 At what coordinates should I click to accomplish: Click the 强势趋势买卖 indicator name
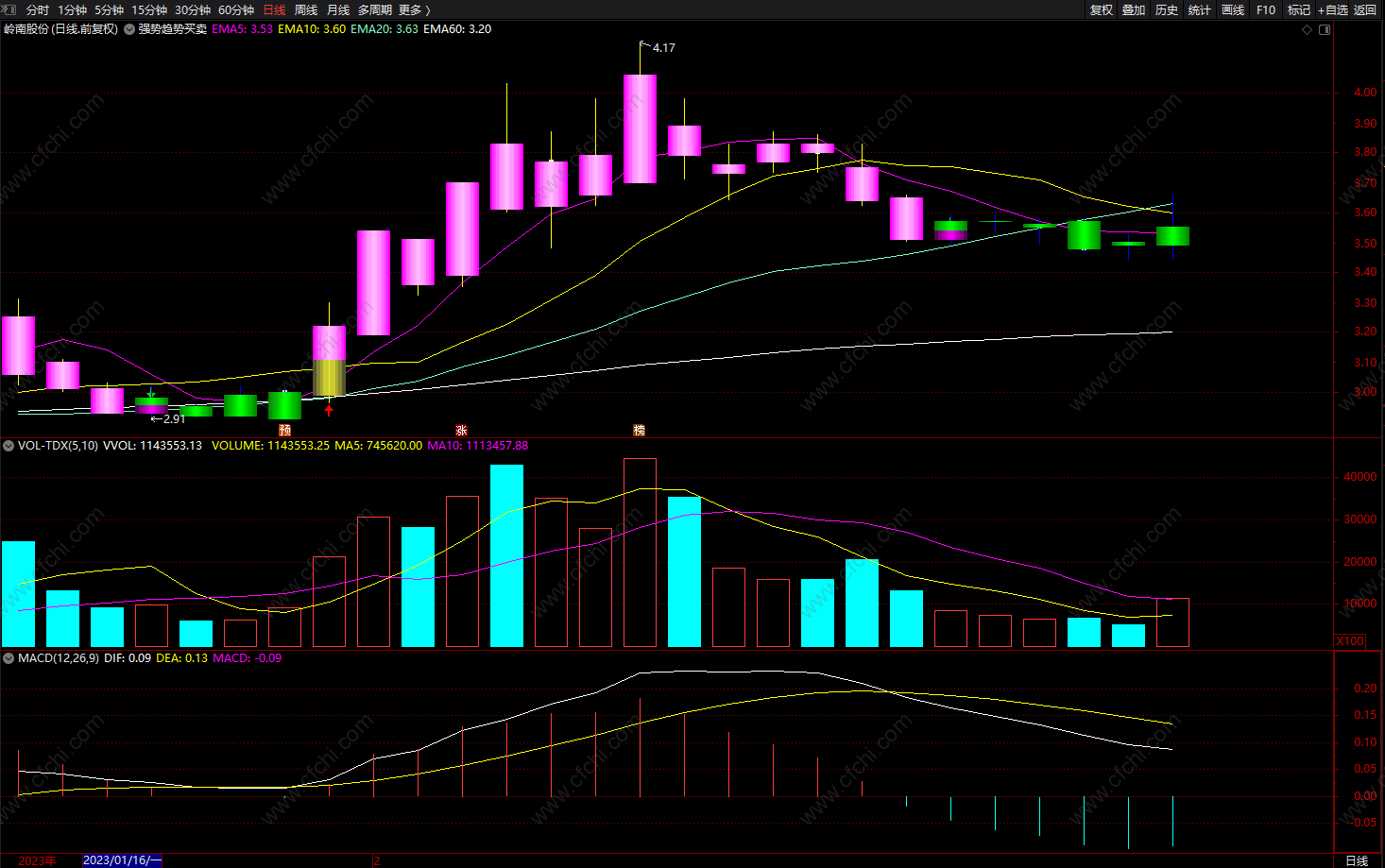click(173, 29)
